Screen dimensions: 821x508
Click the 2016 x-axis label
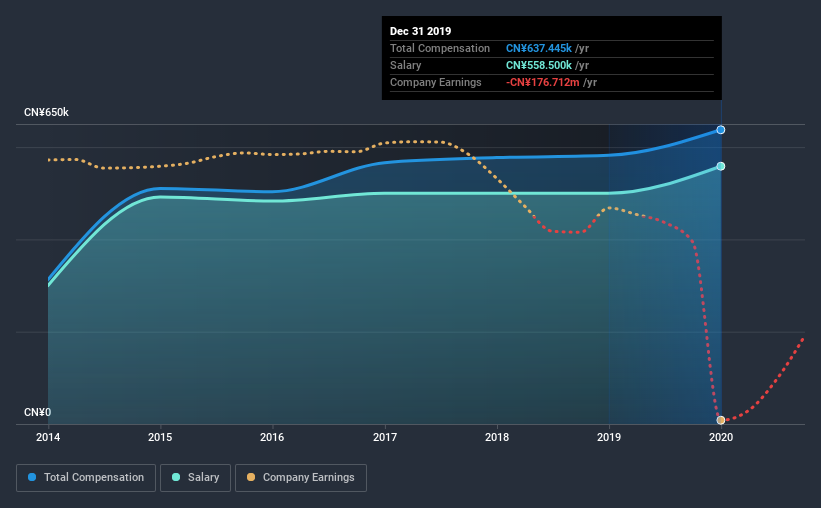click(272, 437)
